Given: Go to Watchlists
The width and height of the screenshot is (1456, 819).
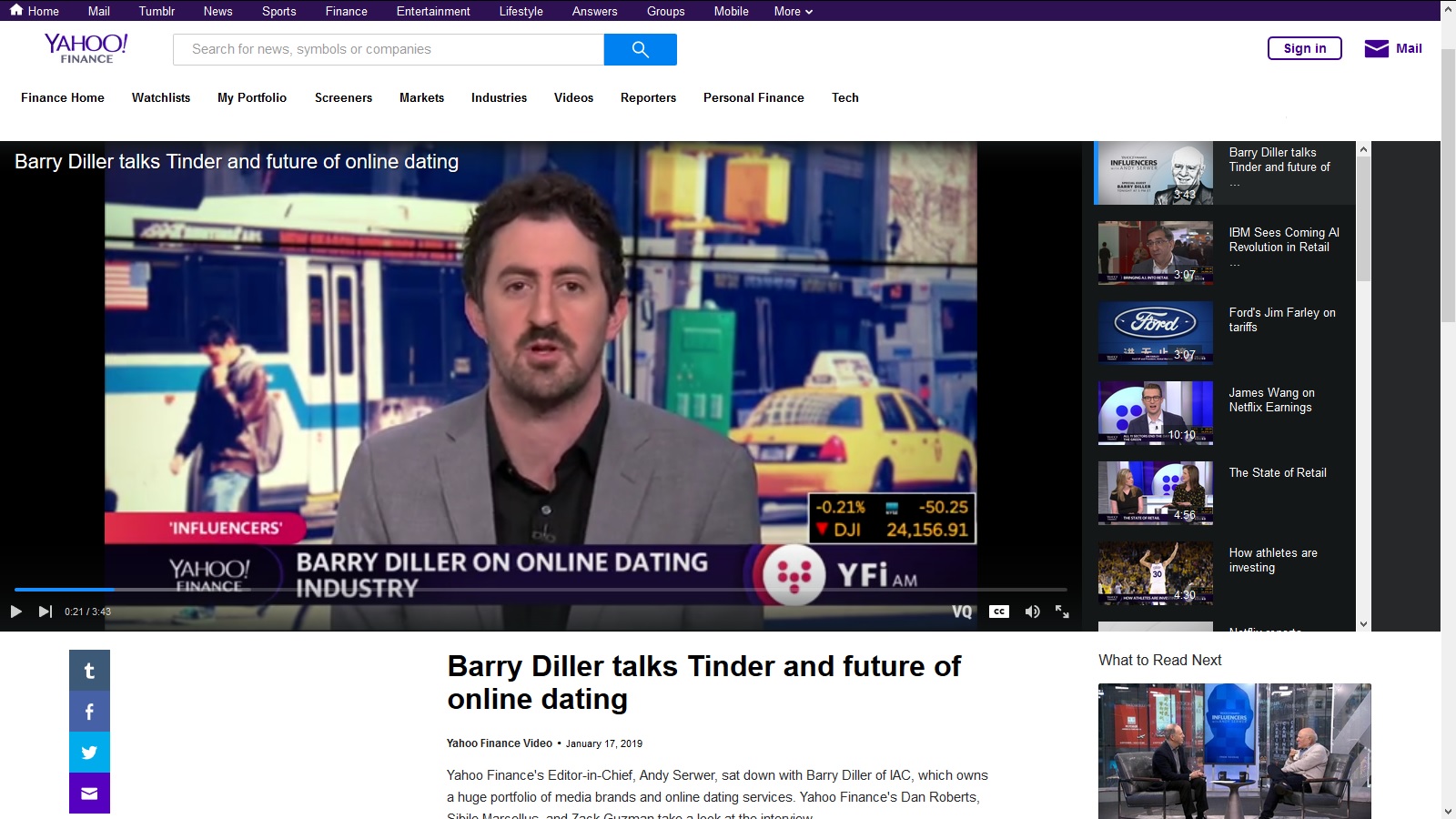Looking at the screenshot, I should click(161, 97).
